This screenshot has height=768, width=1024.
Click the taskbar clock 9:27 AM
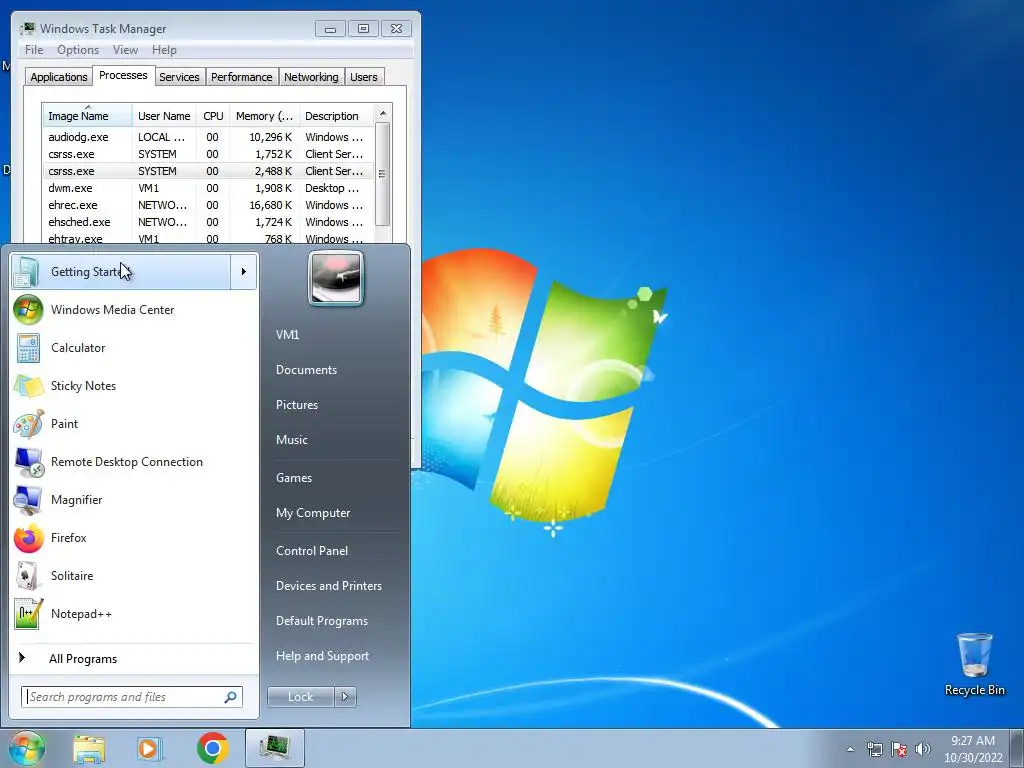pos(972,741)
